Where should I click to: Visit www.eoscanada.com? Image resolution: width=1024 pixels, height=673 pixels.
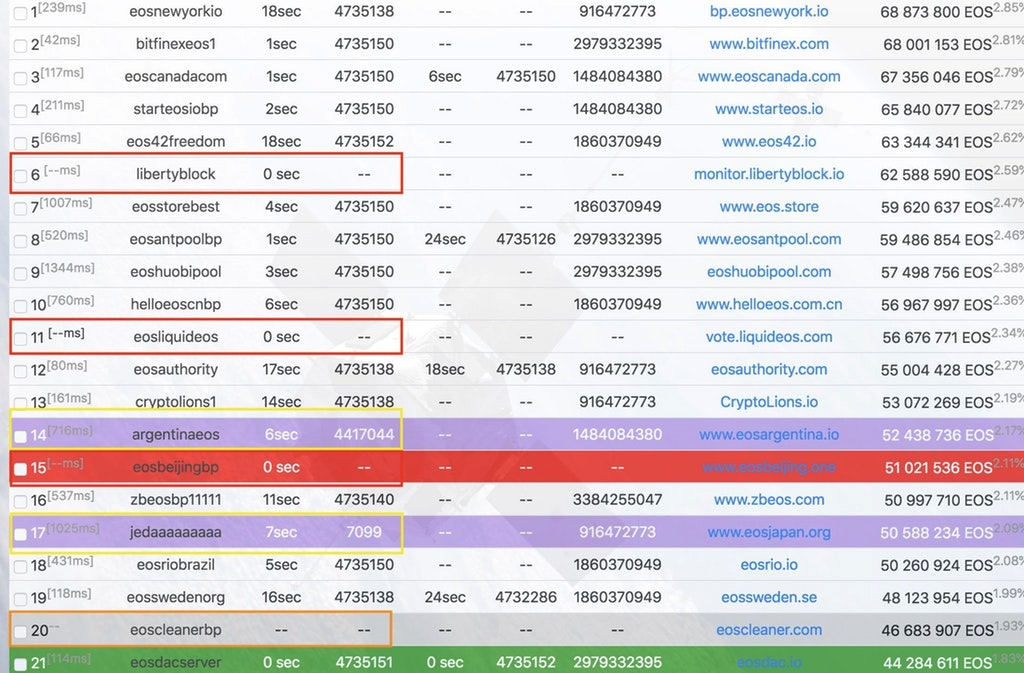click(x=769, y=76)
